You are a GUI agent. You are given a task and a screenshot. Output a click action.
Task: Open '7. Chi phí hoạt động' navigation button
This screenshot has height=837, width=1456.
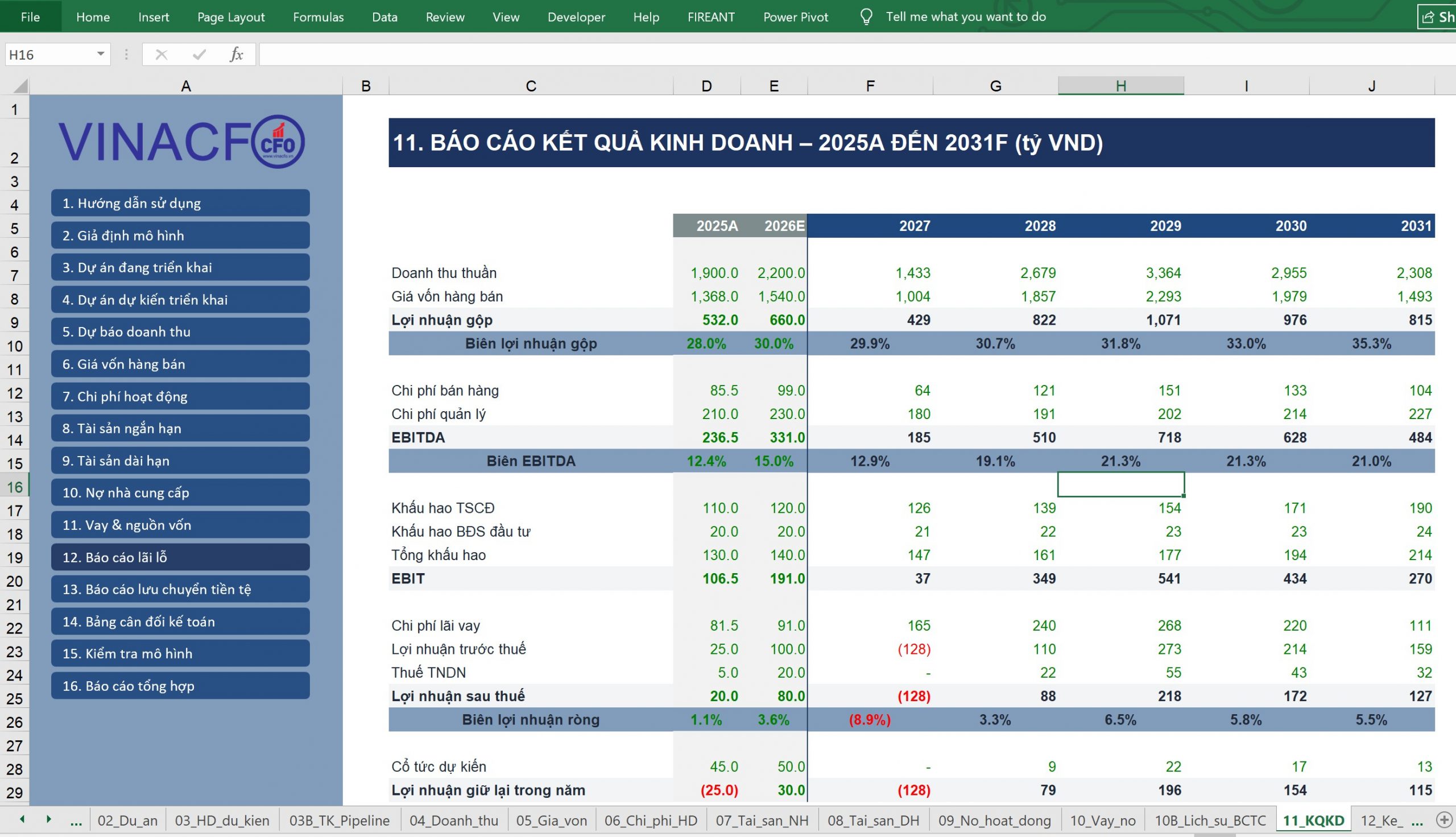[180, 396]
